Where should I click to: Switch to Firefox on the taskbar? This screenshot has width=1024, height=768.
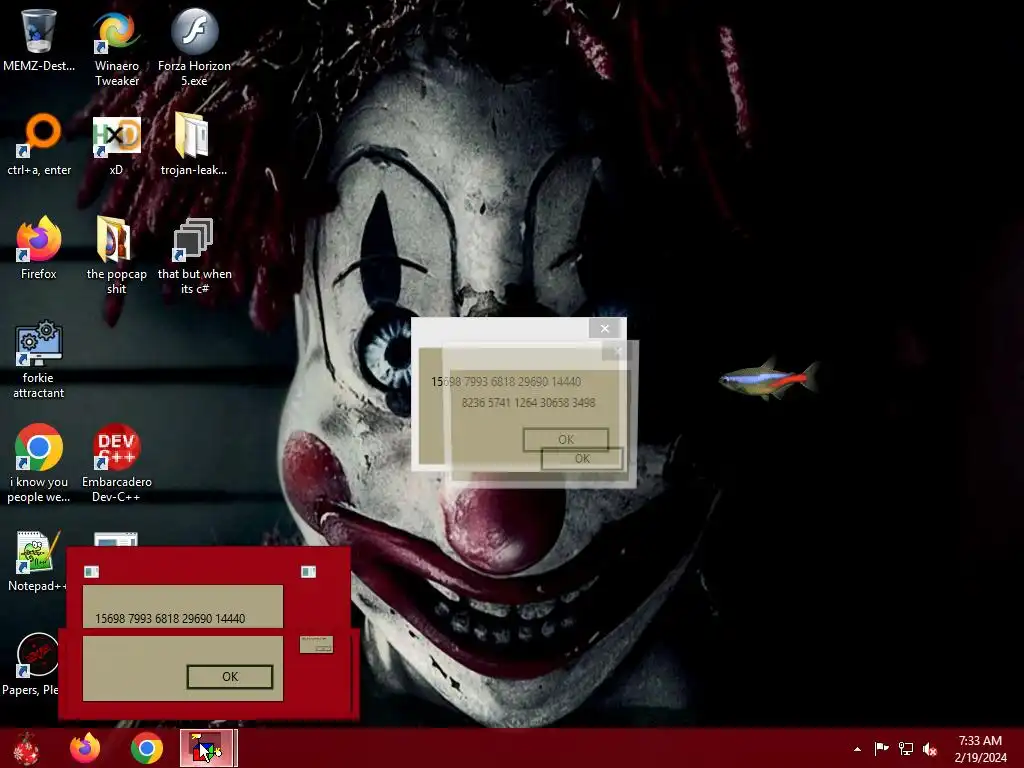[x=85, y=748]
